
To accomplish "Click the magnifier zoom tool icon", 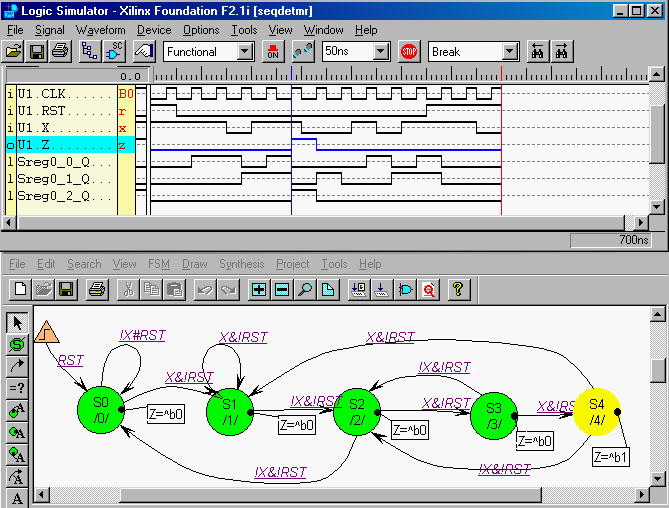I will pos(304,290).
